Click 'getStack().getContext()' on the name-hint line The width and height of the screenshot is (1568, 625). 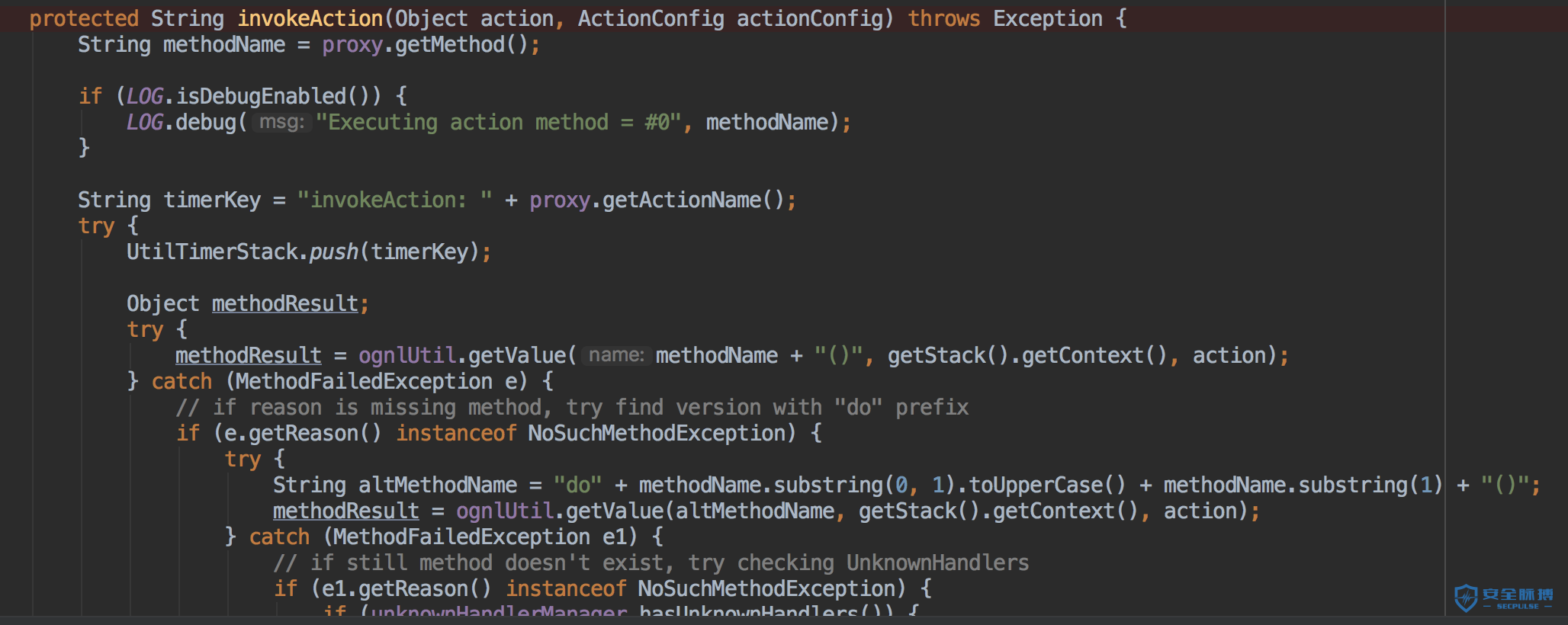pos(1027,355)
